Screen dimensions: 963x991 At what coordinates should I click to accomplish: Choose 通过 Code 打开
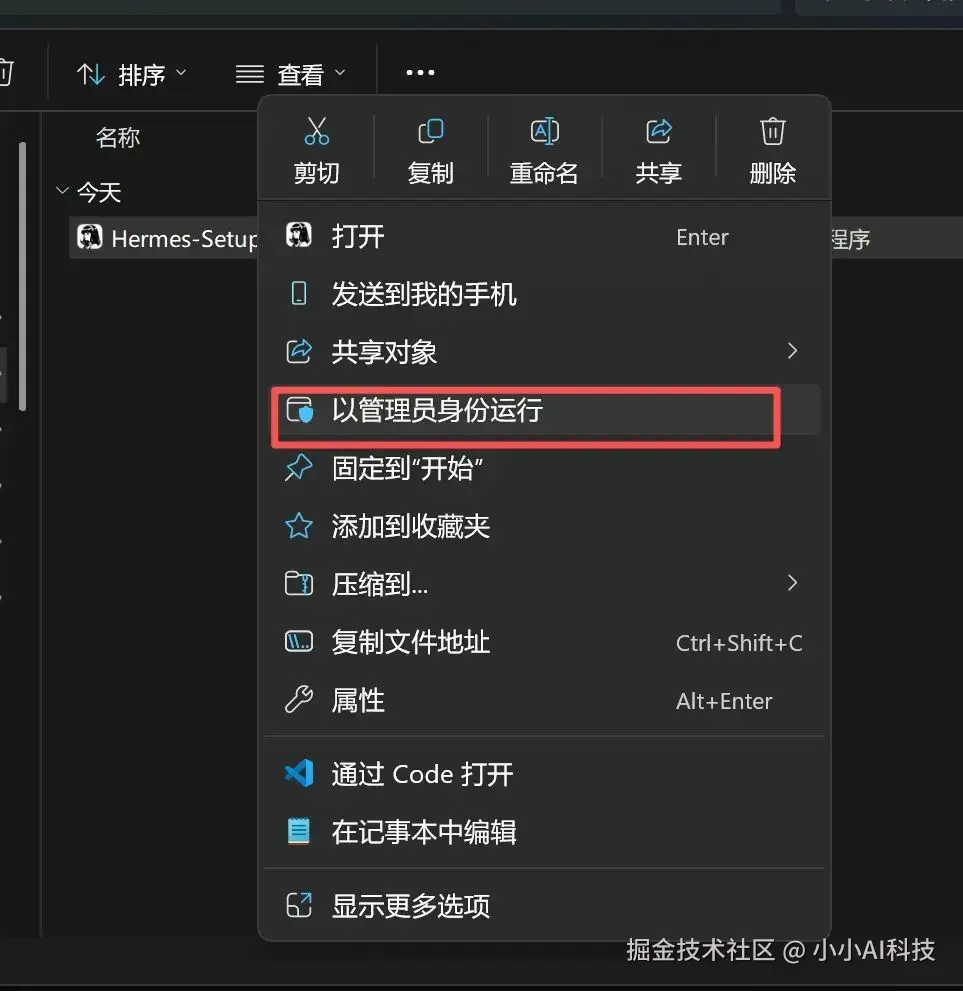[x=544, y=774]
